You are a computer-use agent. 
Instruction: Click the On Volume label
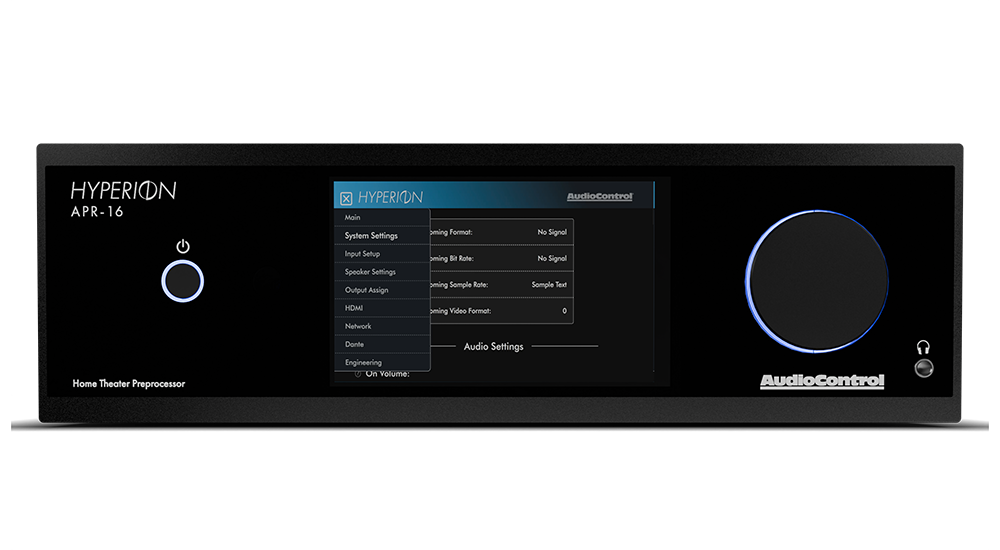click(387, 374)
